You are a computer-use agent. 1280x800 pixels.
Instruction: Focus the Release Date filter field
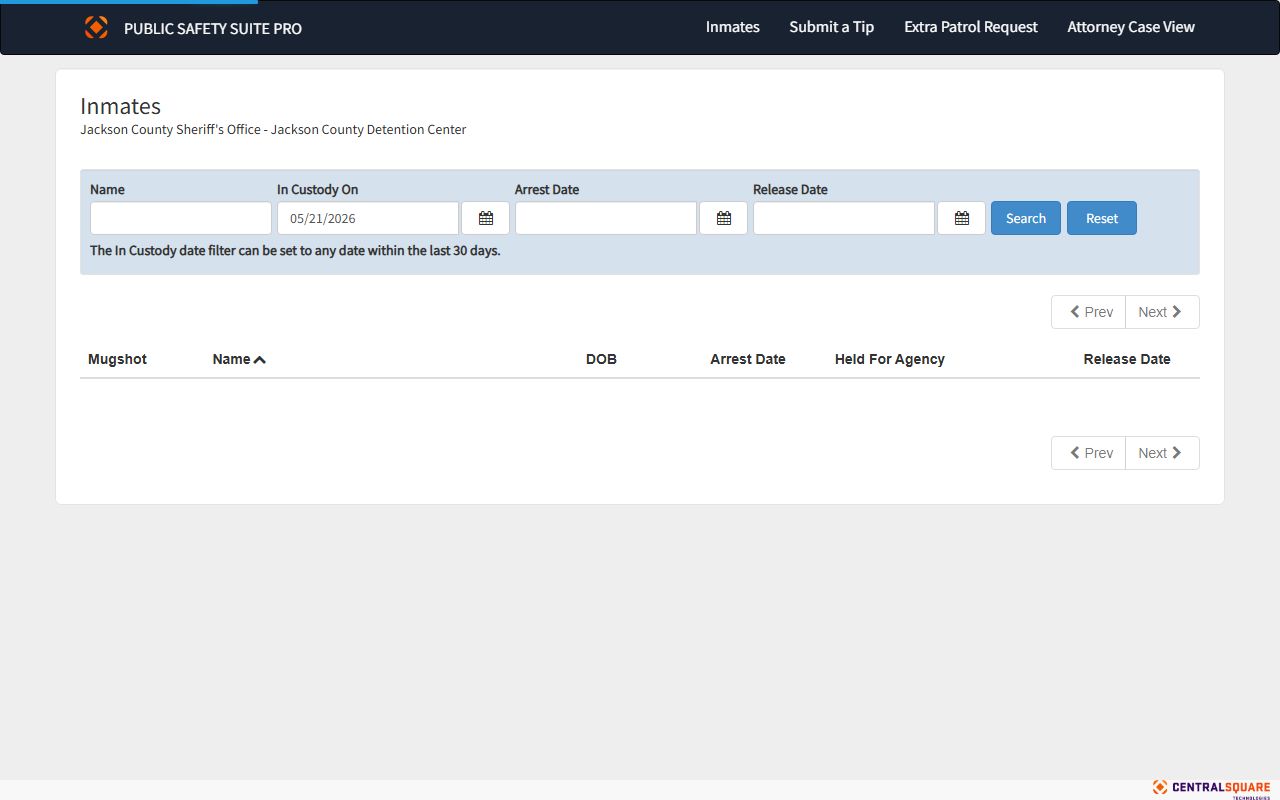pos(844,218)
